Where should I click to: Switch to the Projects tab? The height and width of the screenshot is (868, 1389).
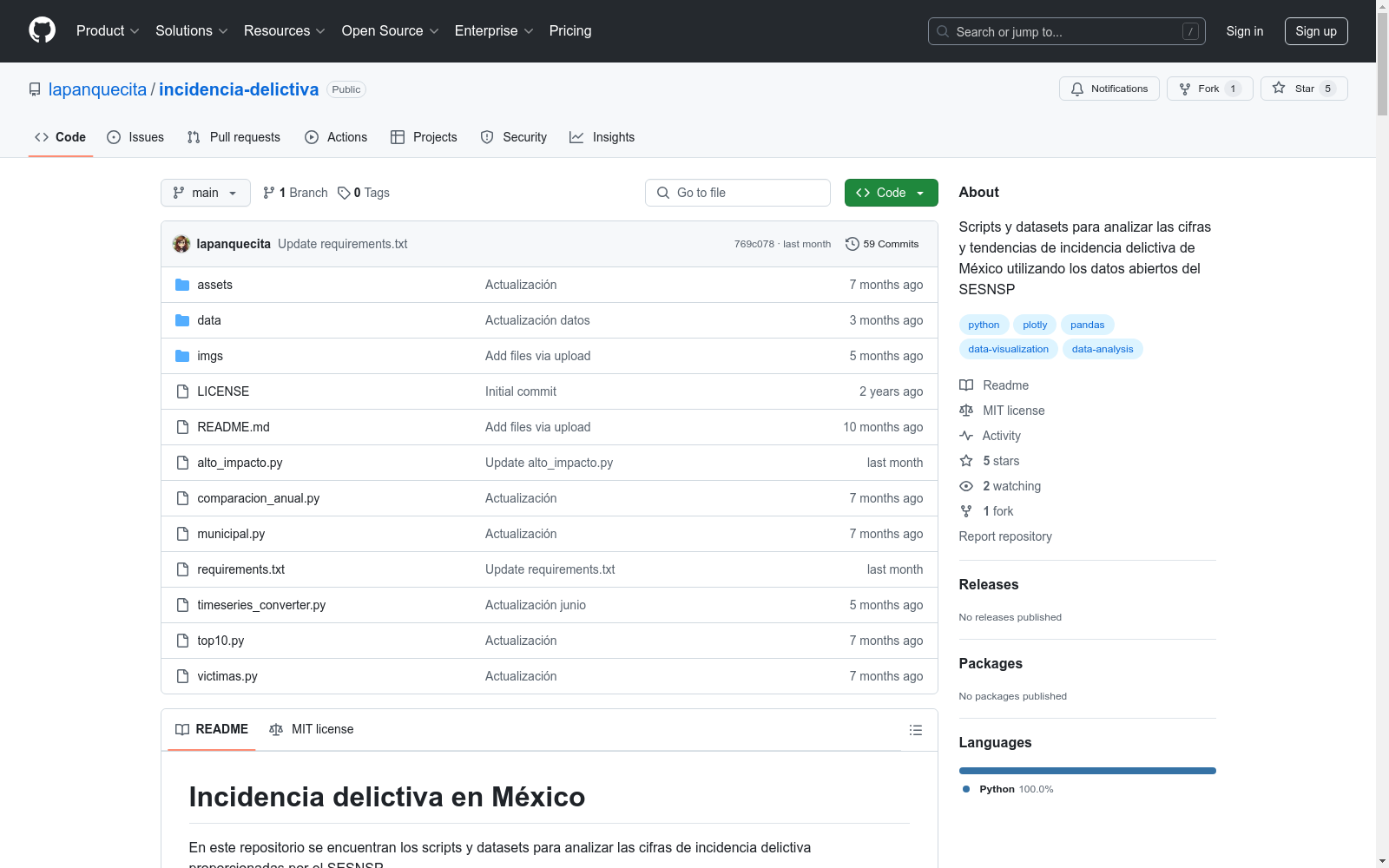tap(424, 137)
